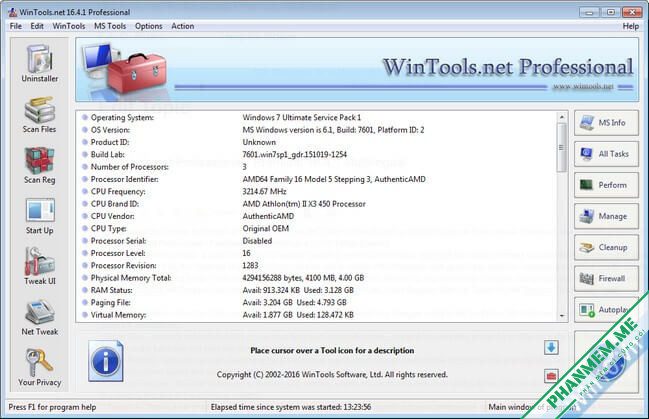This screenshot has width=649, height=419.
Task: Click the www.wintools.net banner link
Action: [x=583, y=86]
